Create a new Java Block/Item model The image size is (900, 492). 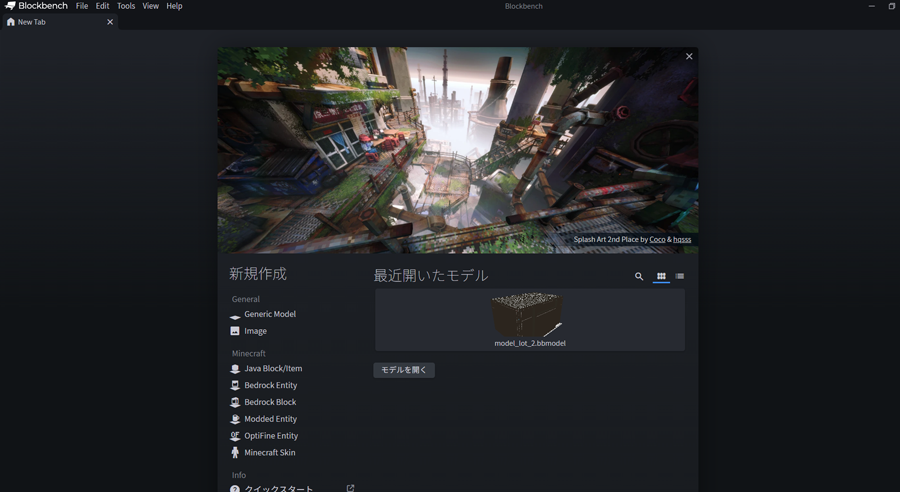pos(272,369)
